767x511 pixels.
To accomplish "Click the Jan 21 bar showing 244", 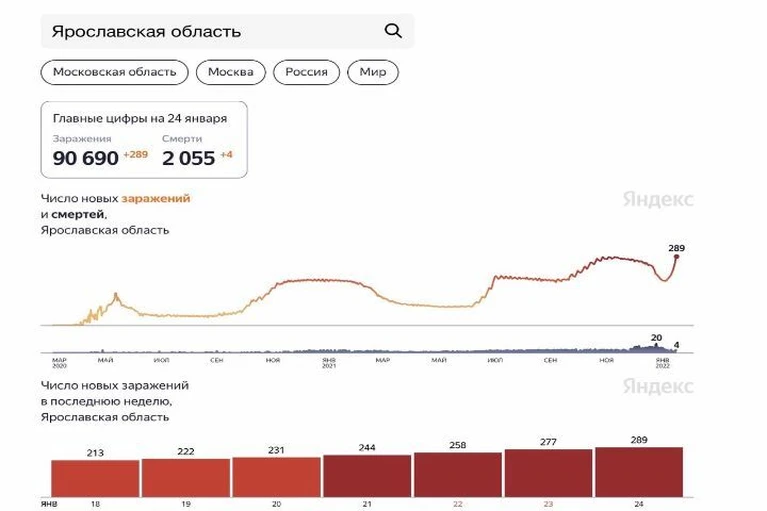I will pos(367,476).
